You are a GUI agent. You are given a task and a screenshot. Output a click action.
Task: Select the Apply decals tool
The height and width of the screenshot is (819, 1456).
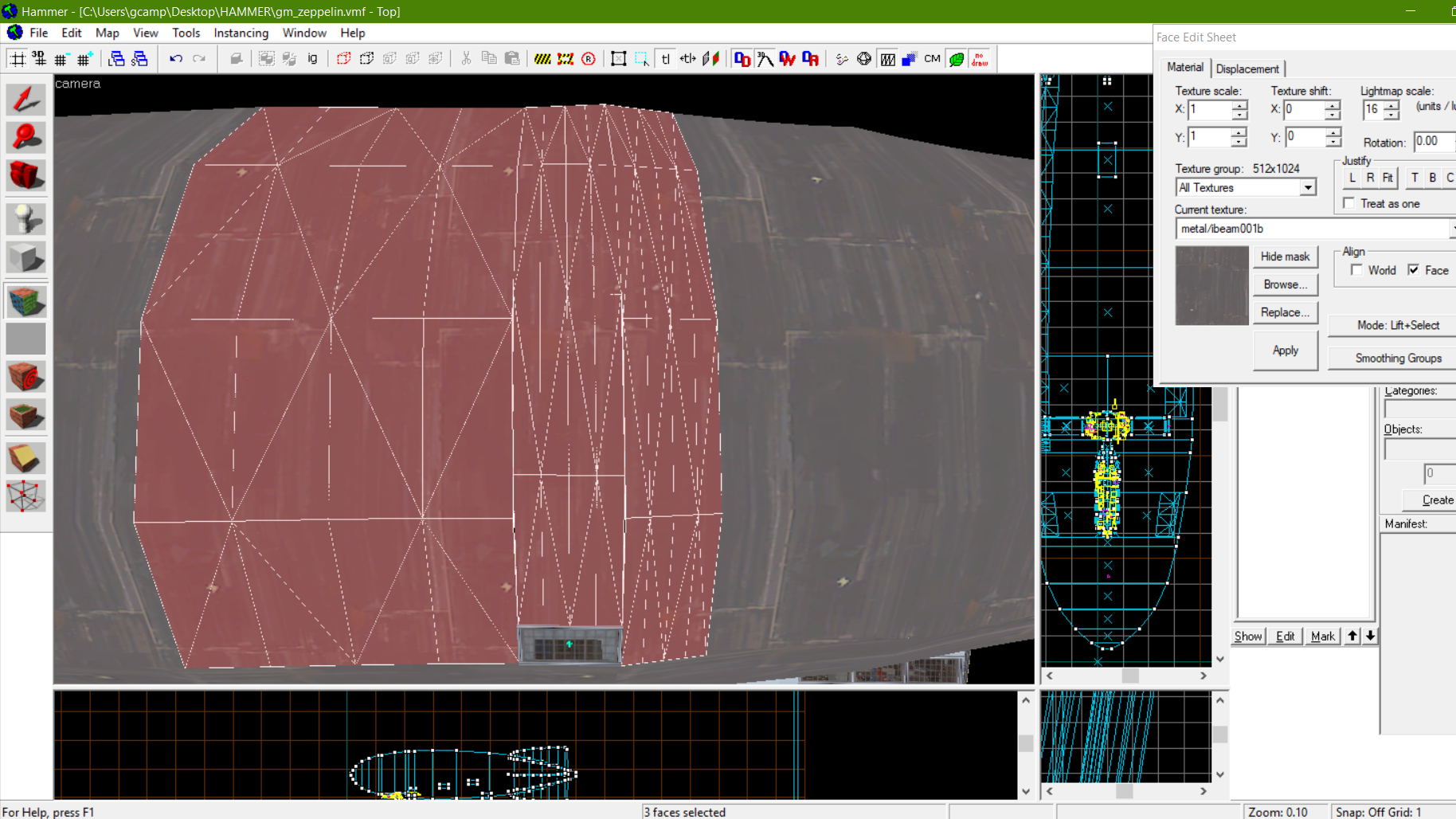coord(25,378)
